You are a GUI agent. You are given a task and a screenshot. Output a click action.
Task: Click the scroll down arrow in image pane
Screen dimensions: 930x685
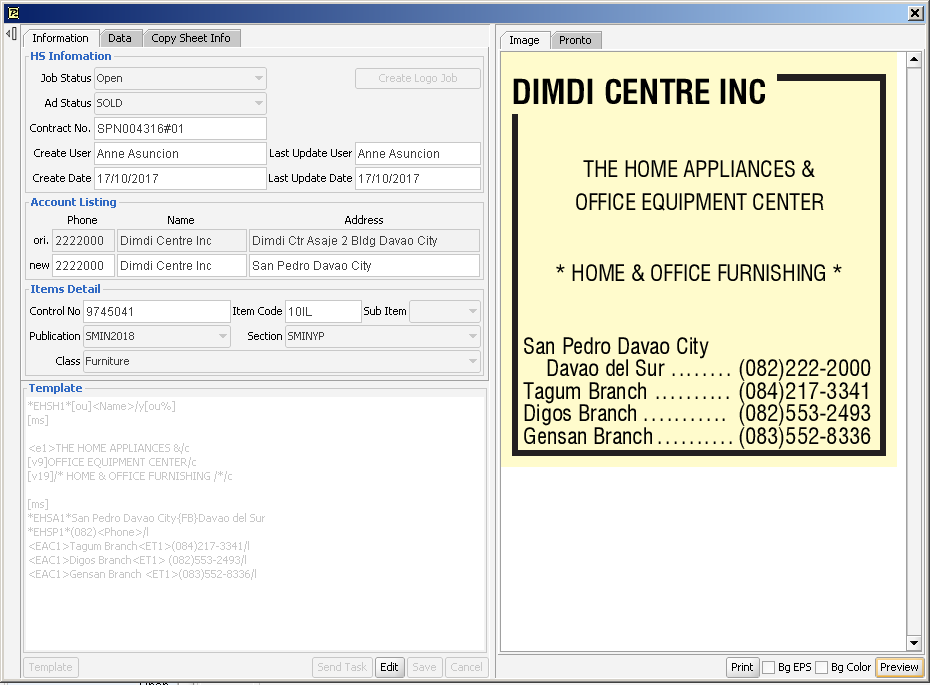tap(914, 643)
